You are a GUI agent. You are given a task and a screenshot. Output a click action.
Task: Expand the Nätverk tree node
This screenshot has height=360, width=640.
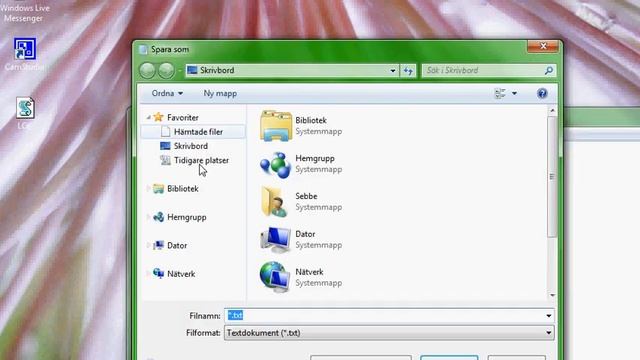coord(149,274)
